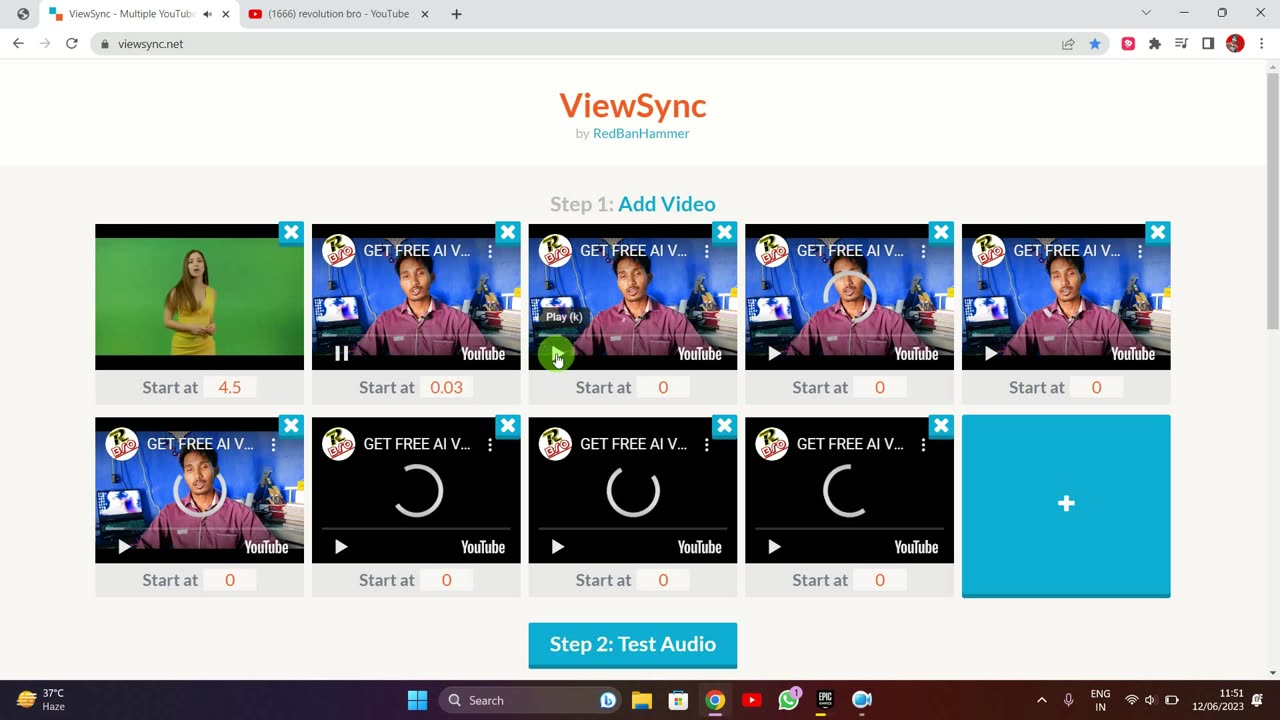The height and width of the screenshot is (720, 1280).
Task: Open the YouTube app on the taskbar
Action: 752,700
